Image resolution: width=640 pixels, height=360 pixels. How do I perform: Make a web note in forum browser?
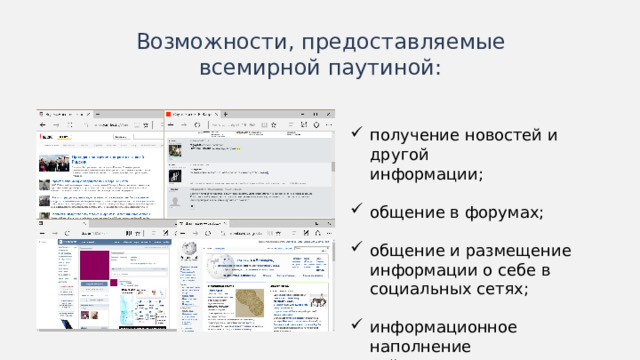[x=304, y=125]
